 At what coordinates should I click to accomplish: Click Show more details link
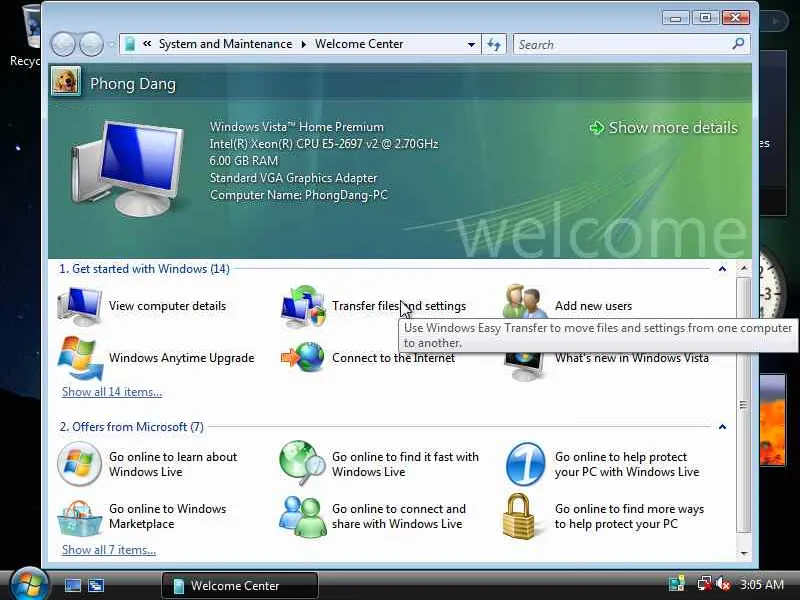tap(663, 128)
